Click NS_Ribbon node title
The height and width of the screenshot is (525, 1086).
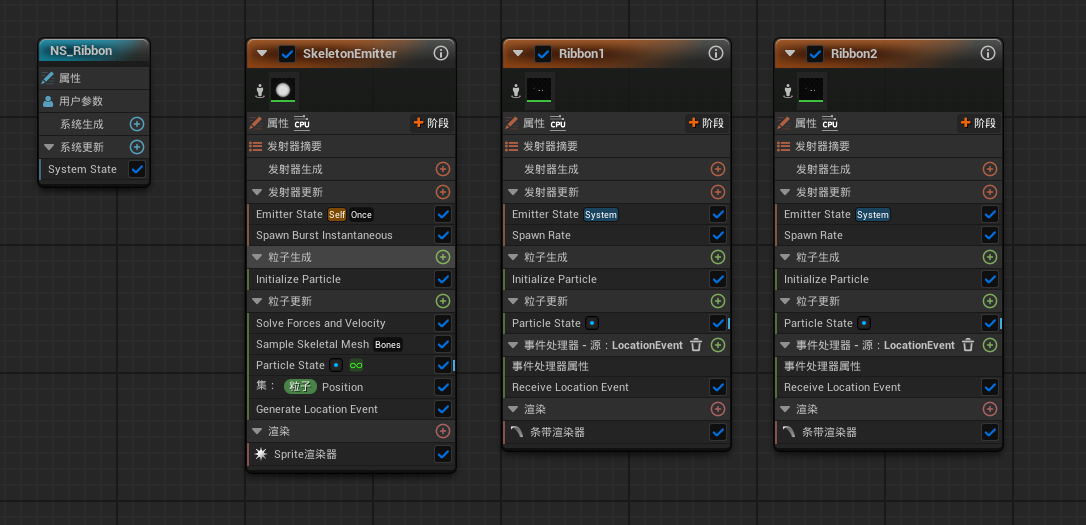(x=81, y=51)
